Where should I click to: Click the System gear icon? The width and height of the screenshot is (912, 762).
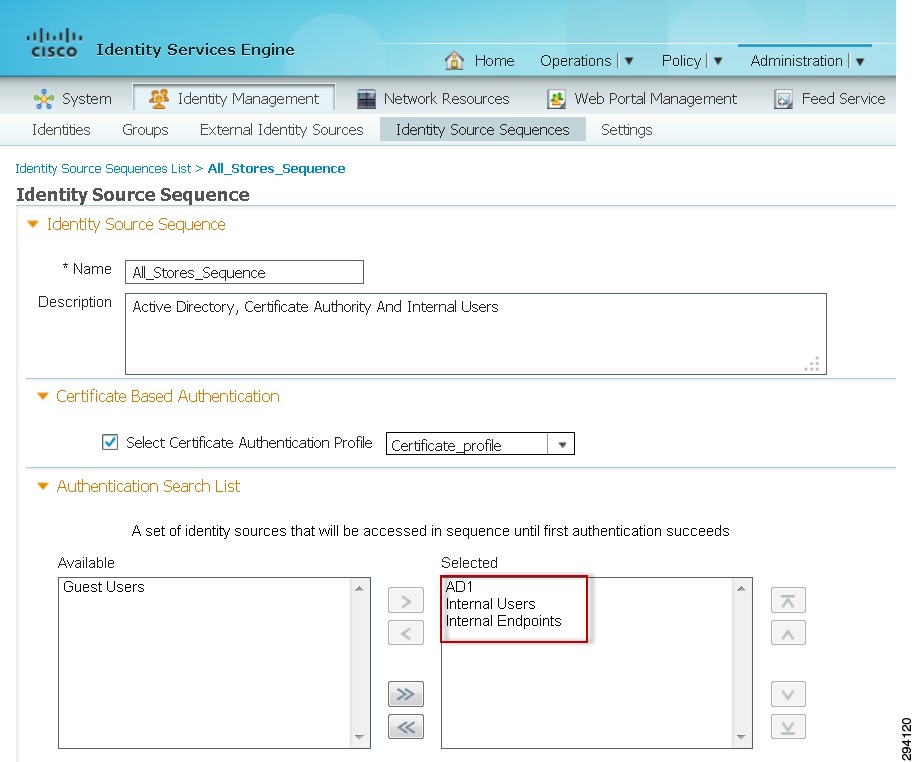[44, 99]
